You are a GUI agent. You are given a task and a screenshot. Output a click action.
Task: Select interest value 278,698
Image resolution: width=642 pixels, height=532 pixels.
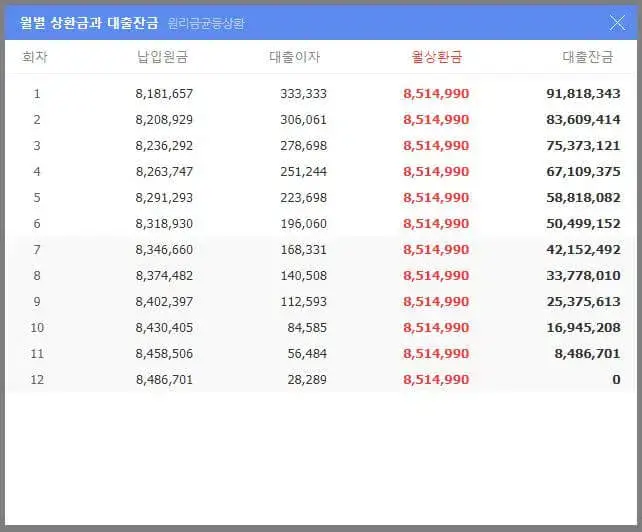tap(303, 146)
